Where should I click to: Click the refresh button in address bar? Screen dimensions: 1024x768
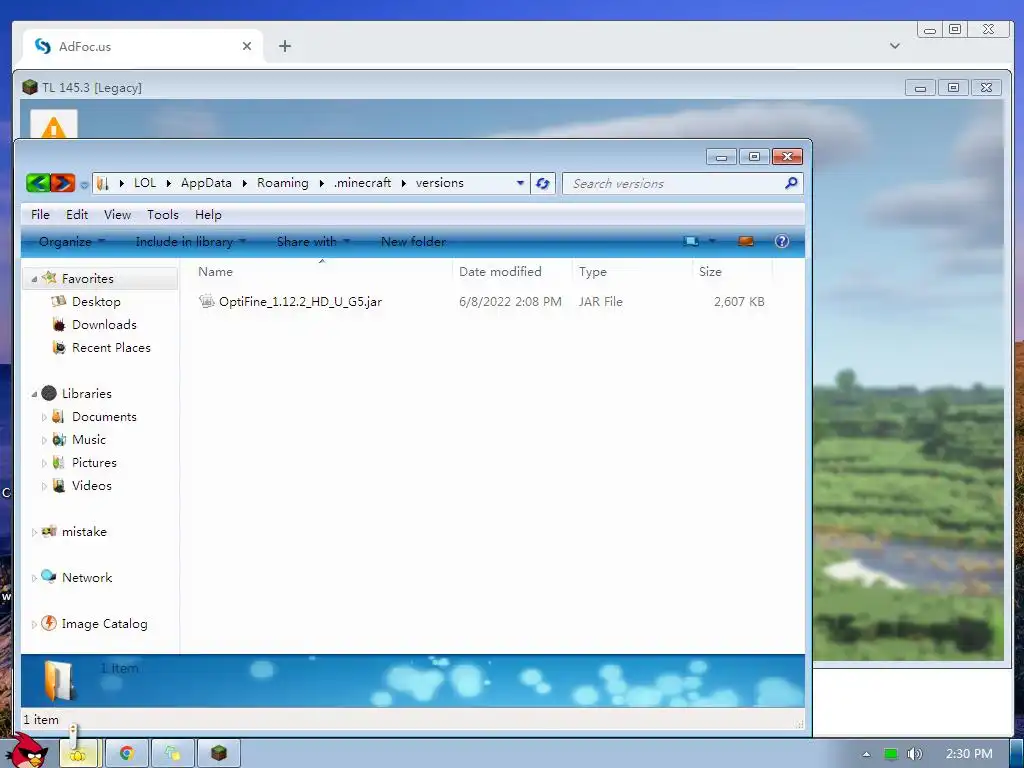543,184
